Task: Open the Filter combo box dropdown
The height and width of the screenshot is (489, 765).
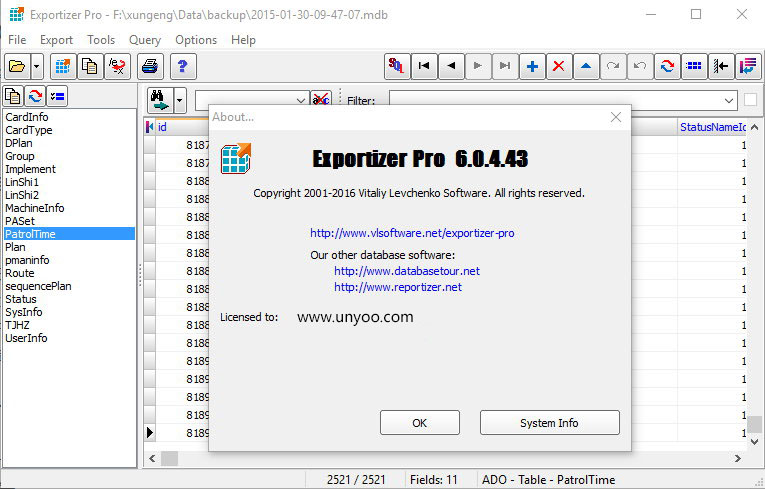Action: (729, 101)
